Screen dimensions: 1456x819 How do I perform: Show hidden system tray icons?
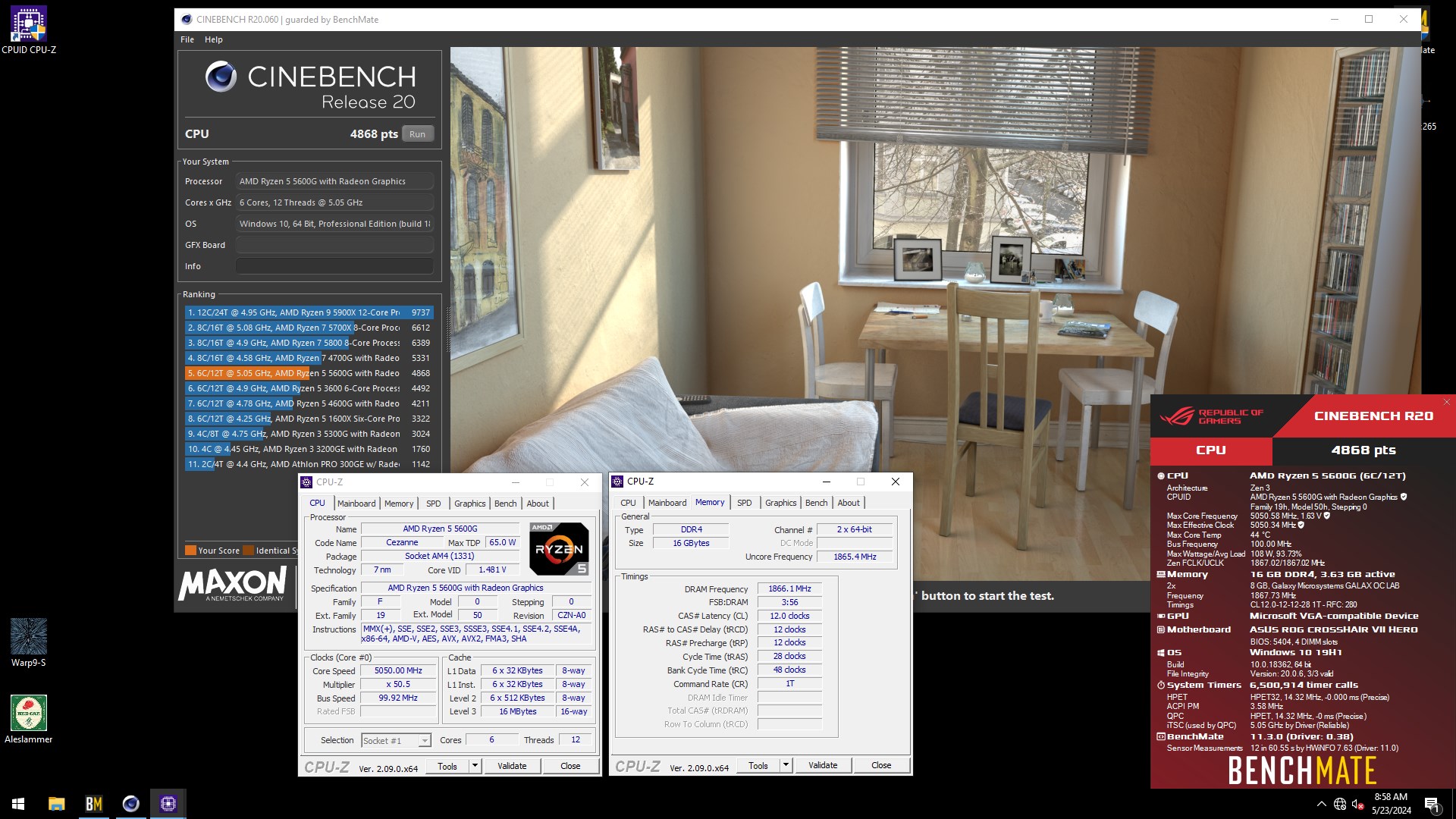point(1322,804)
